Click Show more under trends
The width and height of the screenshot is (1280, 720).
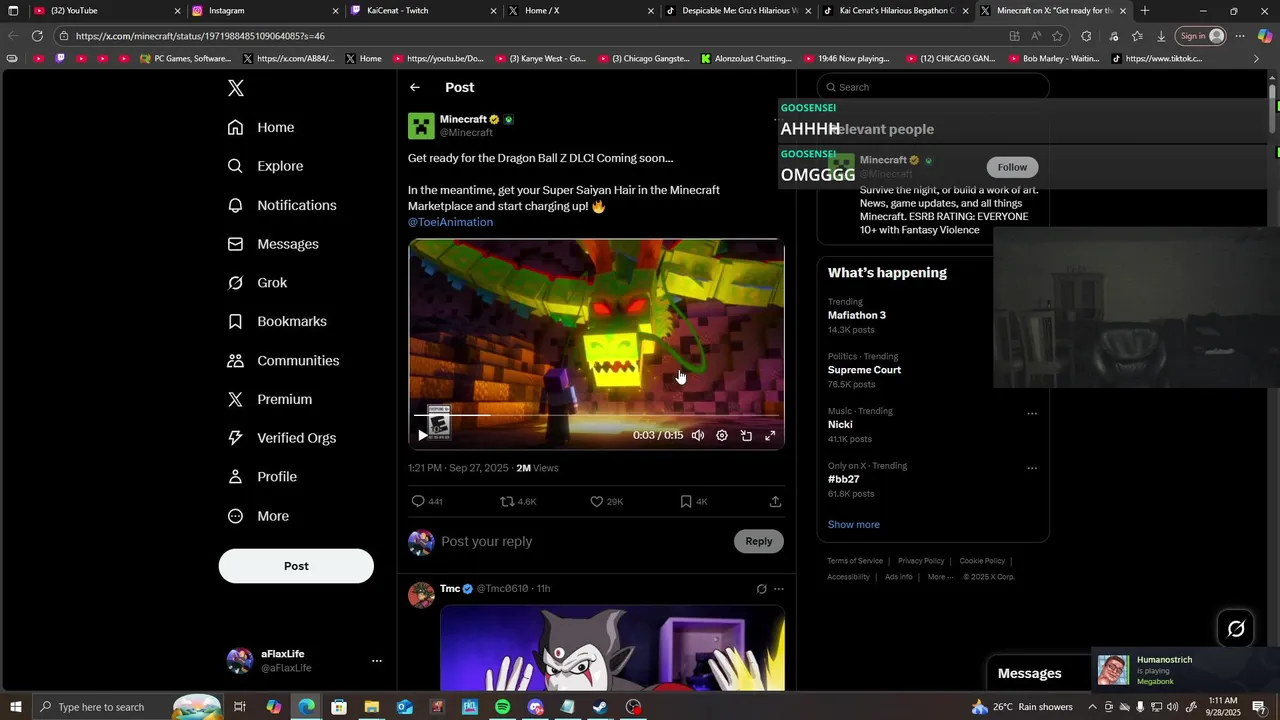click(854, 524)
